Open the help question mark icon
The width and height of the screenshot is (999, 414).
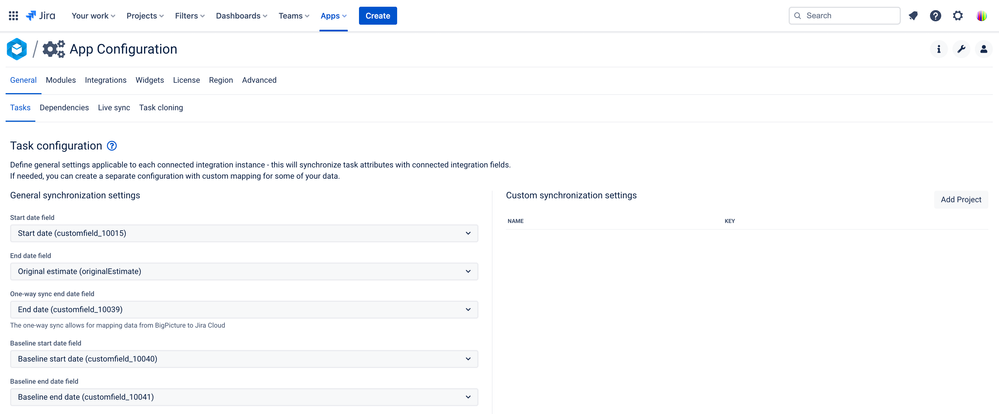tap(935, 16)
